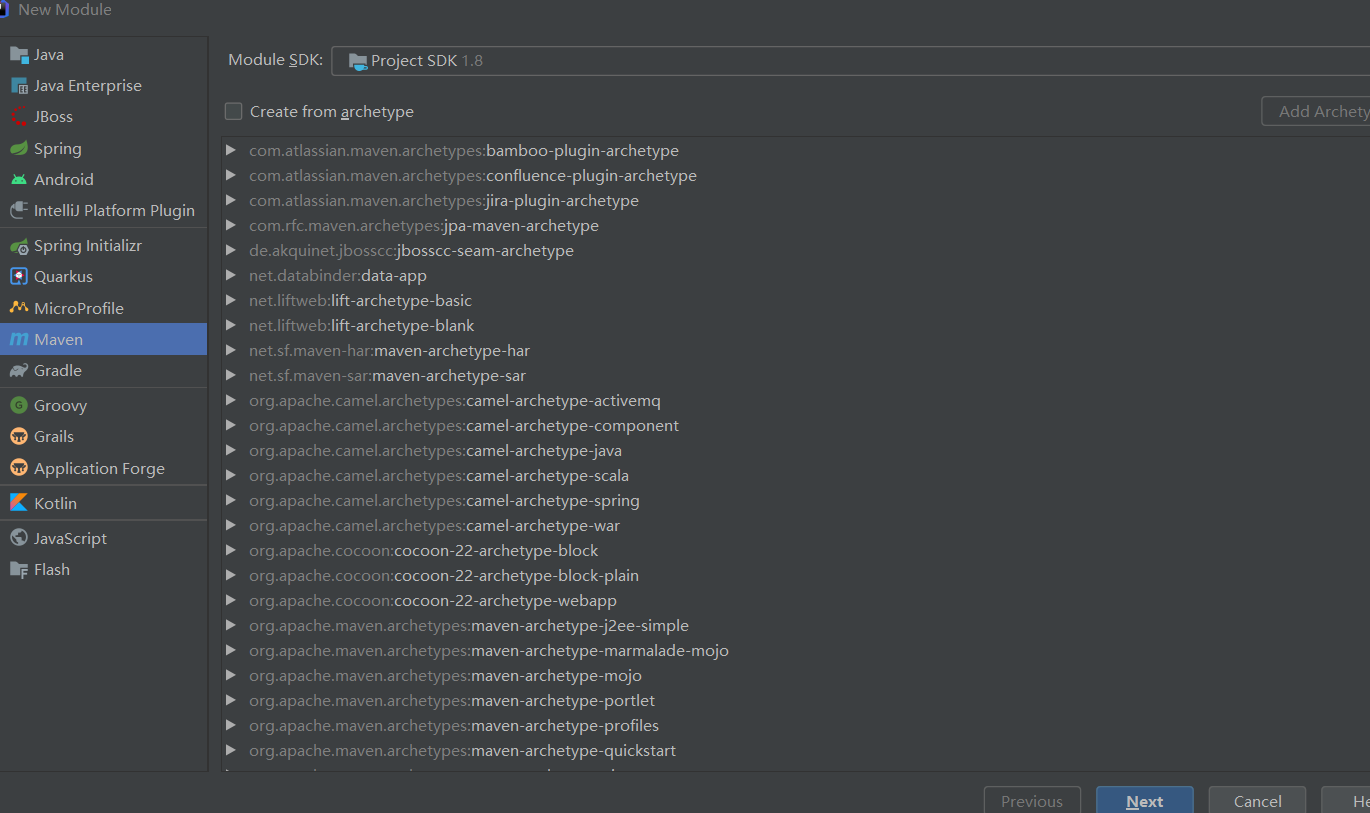Expand the jbosscc-seam-archetype node

click(x=231, y=250)
